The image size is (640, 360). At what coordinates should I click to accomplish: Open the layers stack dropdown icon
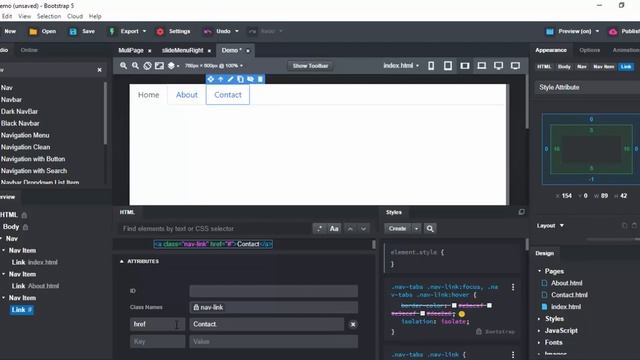[173, 66]
